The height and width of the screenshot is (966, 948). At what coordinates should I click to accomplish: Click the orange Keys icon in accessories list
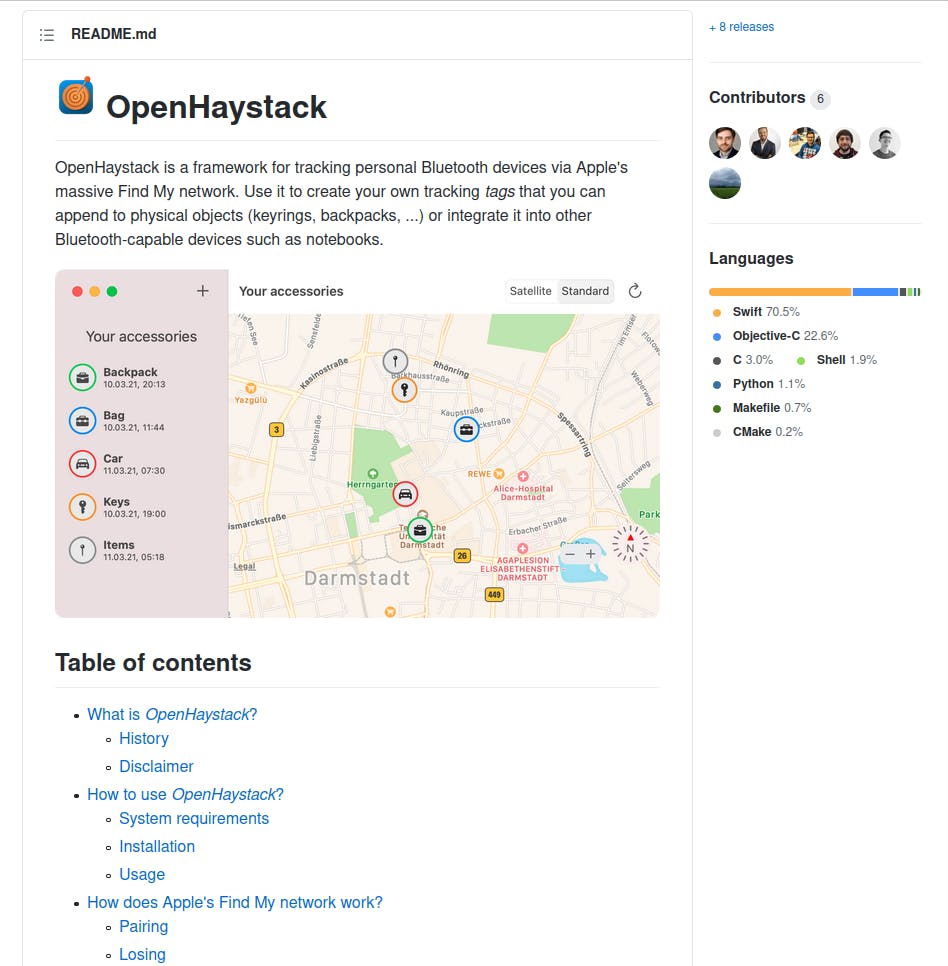tap(82, 507)
